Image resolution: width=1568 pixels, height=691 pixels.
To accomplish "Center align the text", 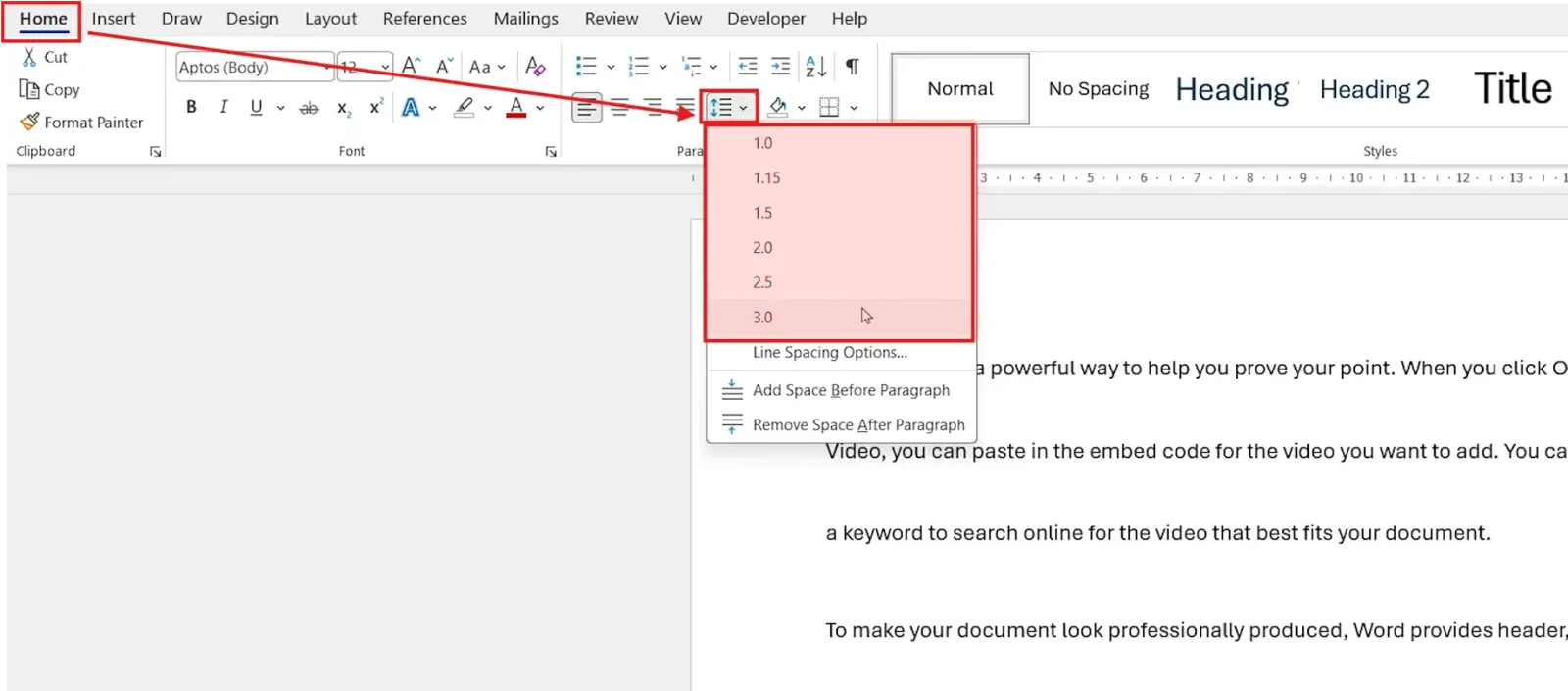I will point(620,107).
